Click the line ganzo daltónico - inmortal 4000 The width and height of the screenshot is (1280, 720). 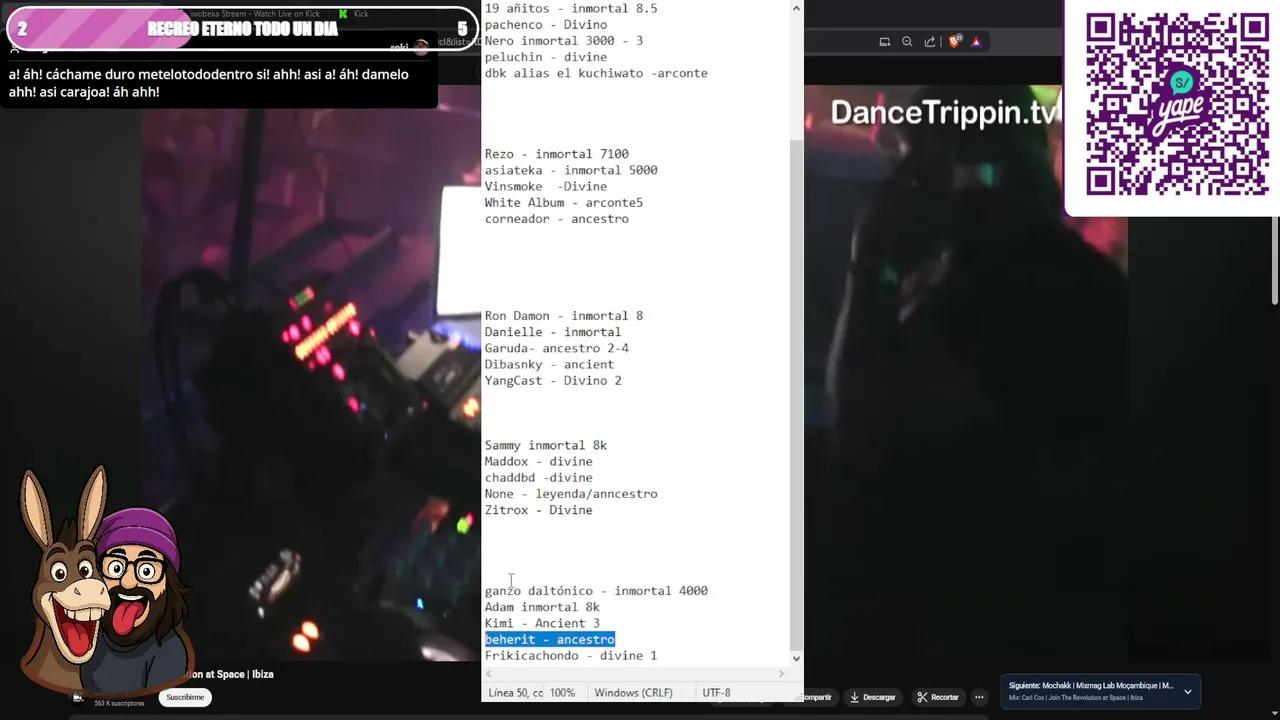(x=596, y=591)
